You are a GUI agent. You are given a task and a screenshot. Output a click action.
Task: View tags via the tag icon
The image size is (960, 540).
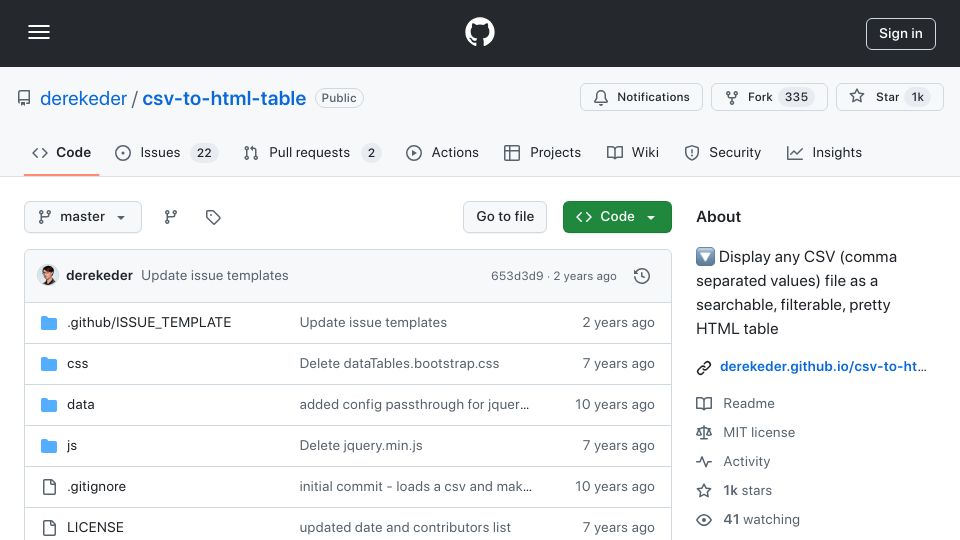tap(213, 217)
